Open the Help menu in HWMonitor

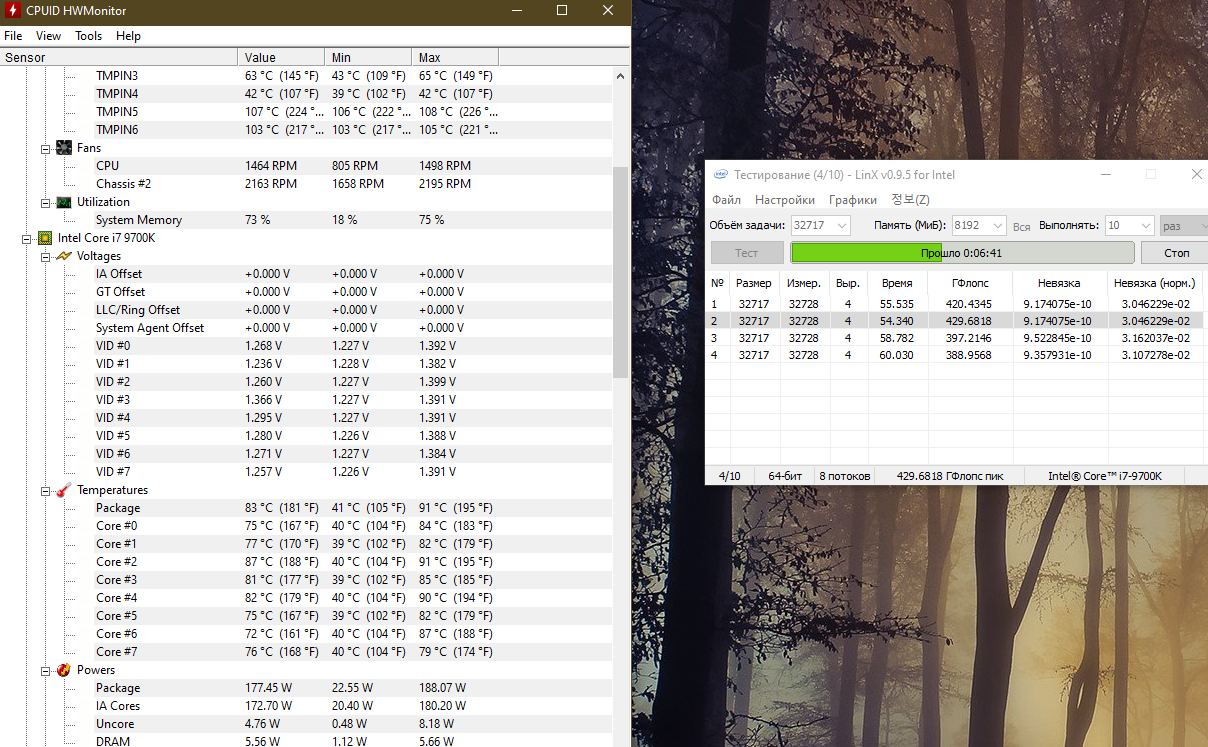[x=128, y=36]
